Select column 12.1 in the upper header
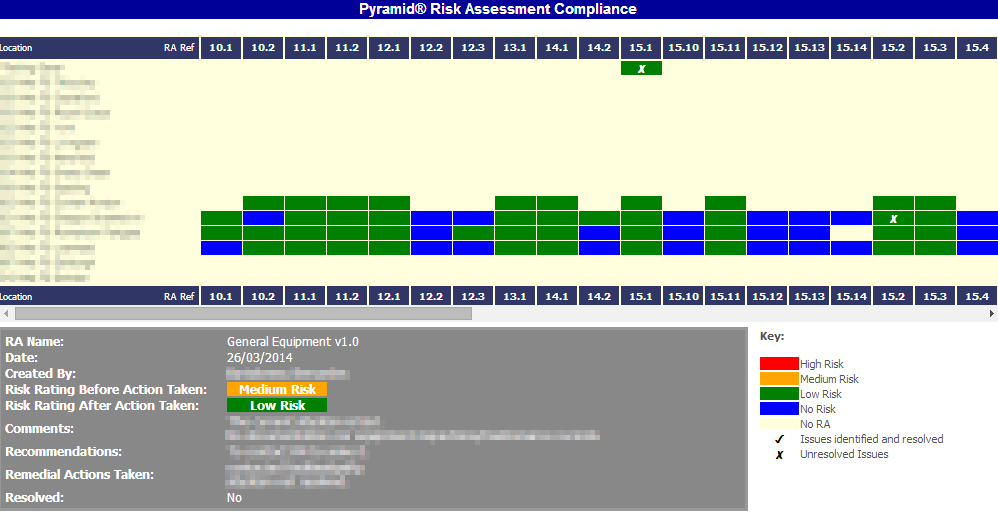 click(x=389, y=48)
